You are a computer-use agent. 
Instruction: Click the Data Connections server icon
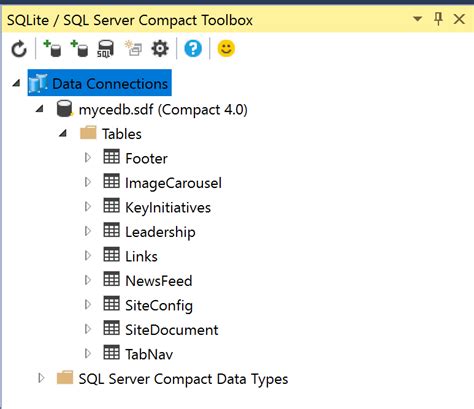(38, 83)
